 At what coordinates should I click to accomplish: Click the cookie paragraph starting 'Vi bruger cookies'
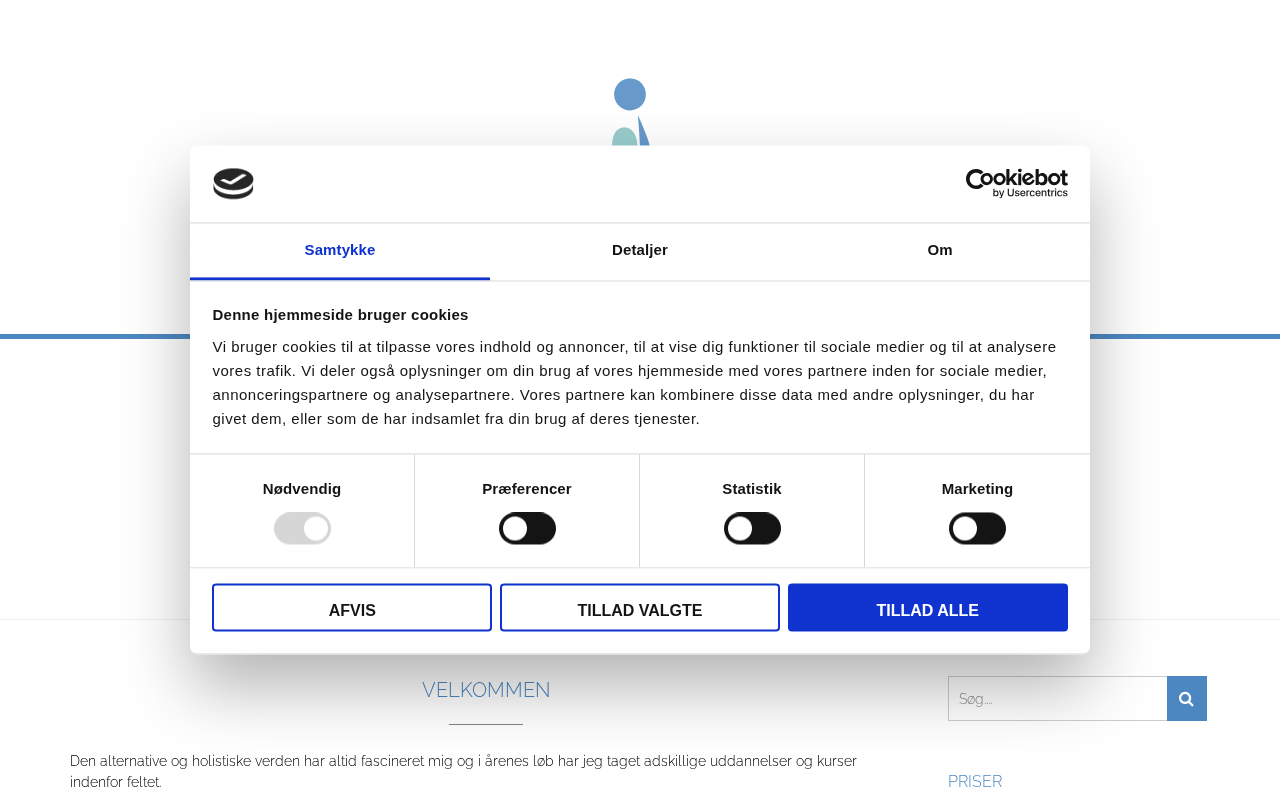[x=634, y=383]
